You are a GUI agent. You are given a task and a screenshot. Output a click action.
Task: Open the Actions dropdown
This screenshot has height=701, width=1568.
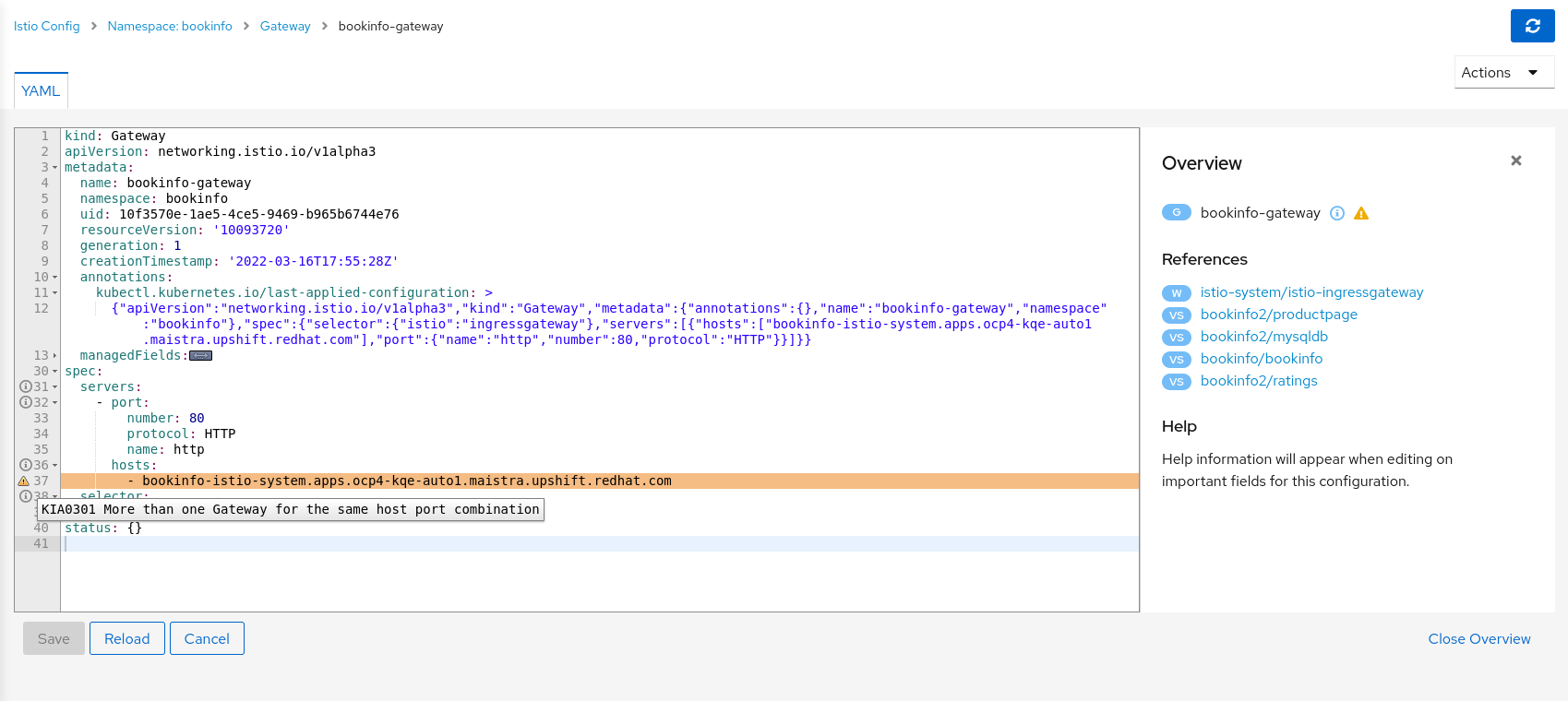(x=1504, y=72)
